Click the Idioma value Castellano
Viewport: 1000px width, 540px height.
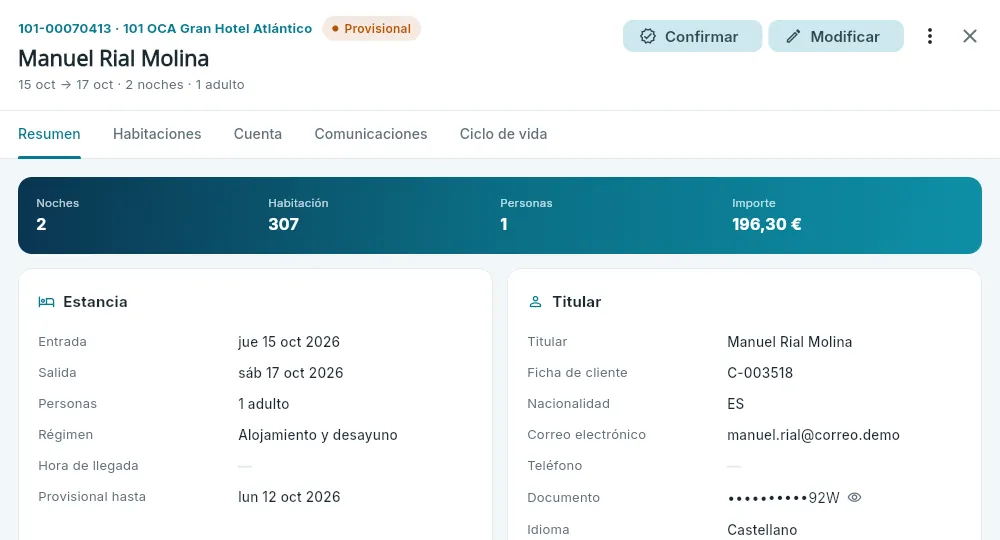(x=762, y=530)
